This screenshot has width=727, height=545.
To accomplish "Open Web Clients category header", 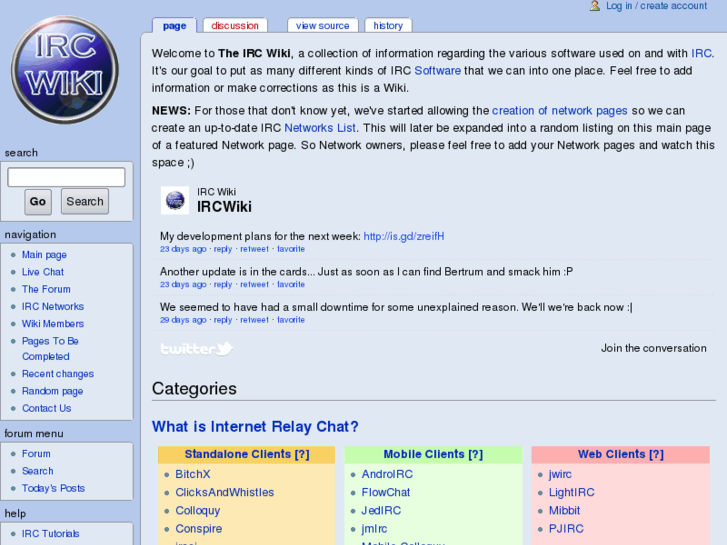I will click(x=620, y=454).
